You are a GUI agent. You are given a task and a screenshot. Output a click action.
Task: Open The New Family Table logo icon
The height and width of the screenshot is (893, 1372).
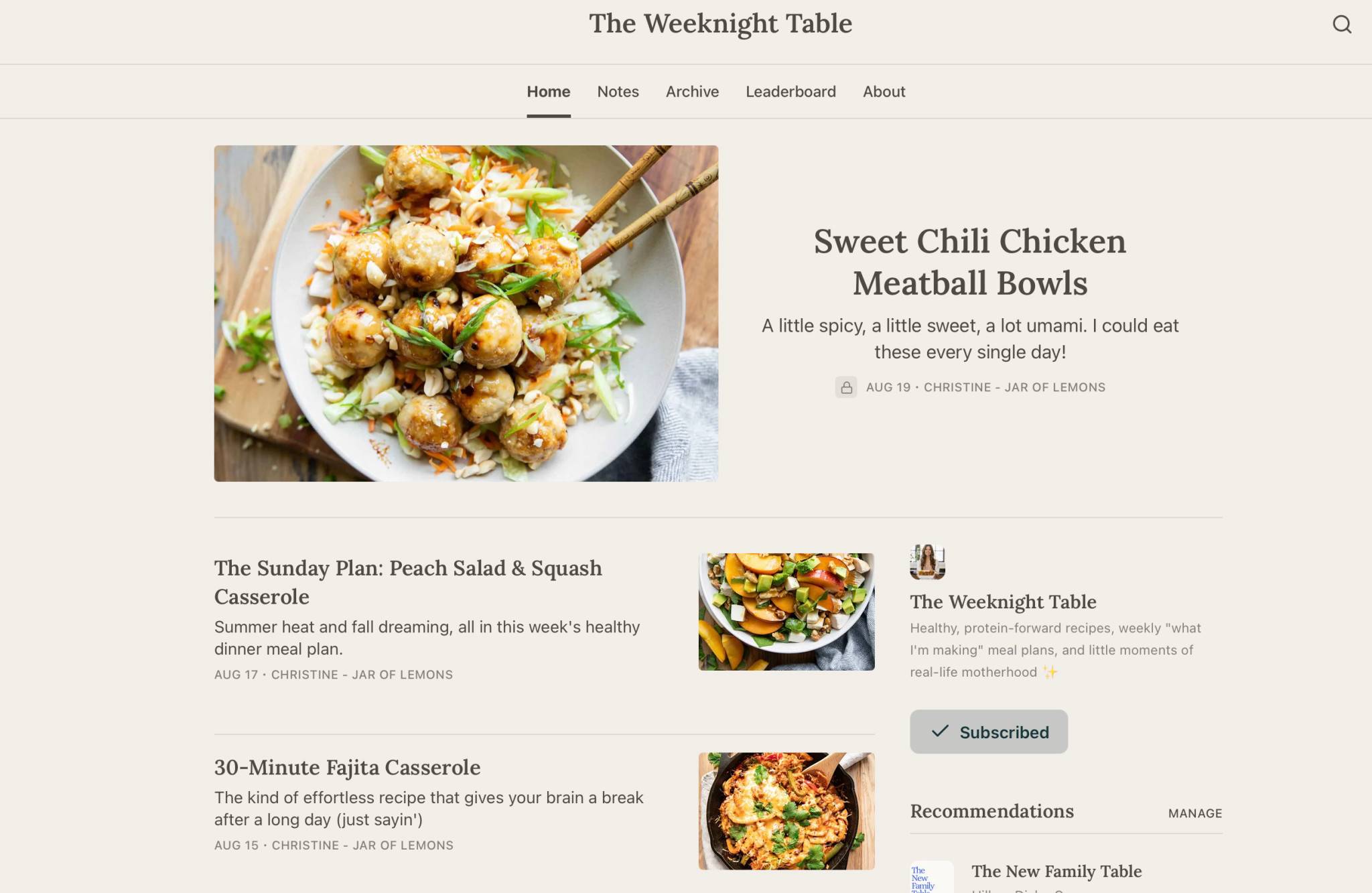pyautogui.click(x=931, y=877)
